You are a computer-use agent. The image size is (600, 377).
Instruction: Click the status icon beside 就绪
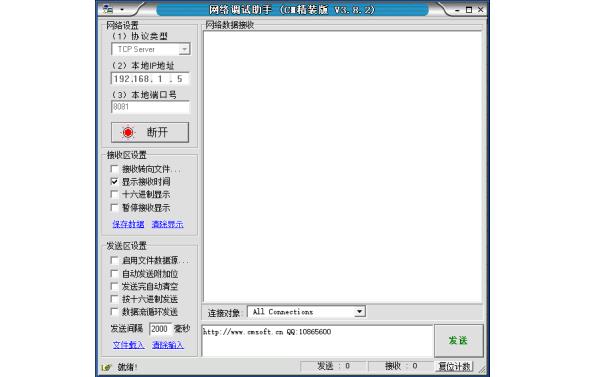pyautogui.click(x=106, y=367)
